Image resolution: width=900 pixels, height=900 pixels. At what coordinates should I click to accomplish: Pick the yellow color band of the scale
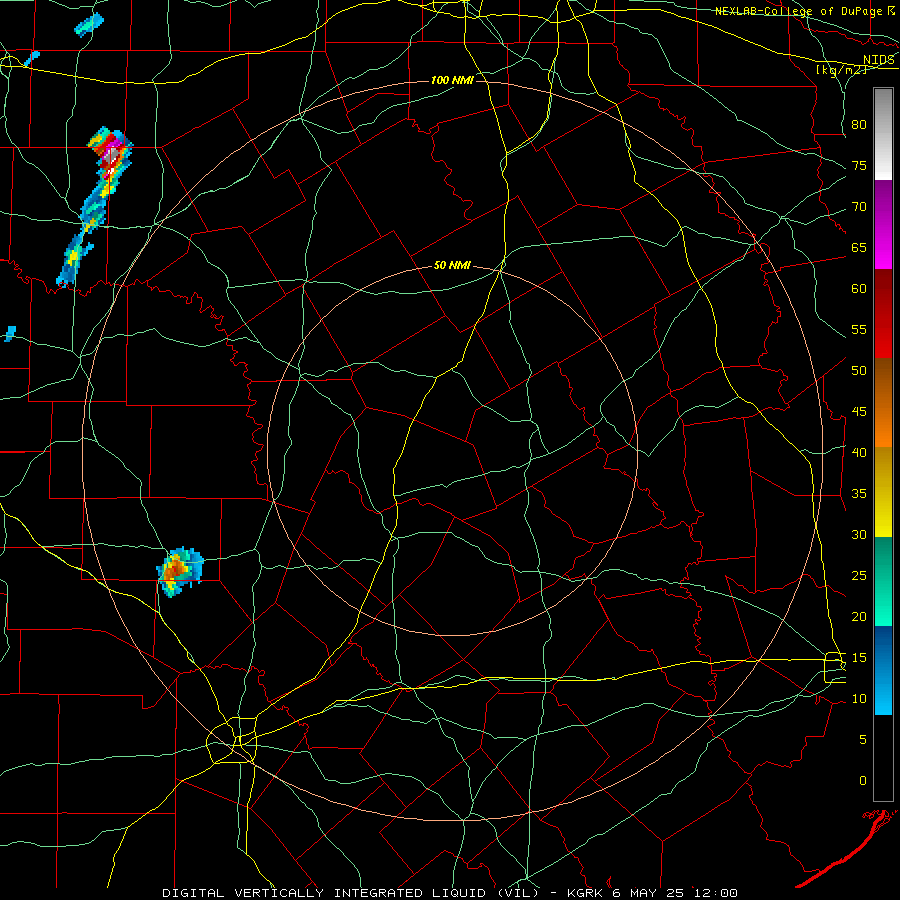click(883, 492)
